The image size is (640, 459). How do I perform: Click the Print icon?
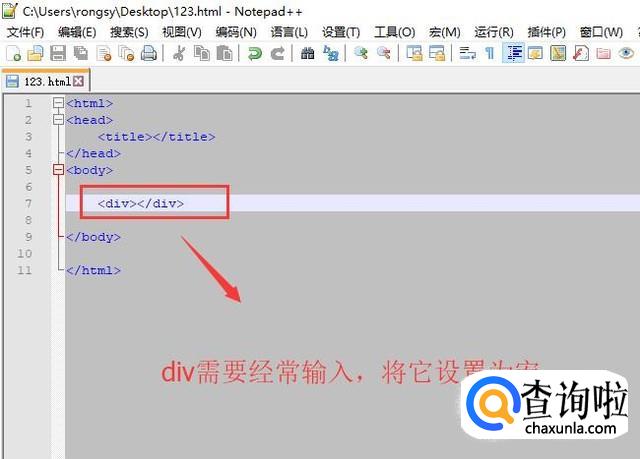149,53
